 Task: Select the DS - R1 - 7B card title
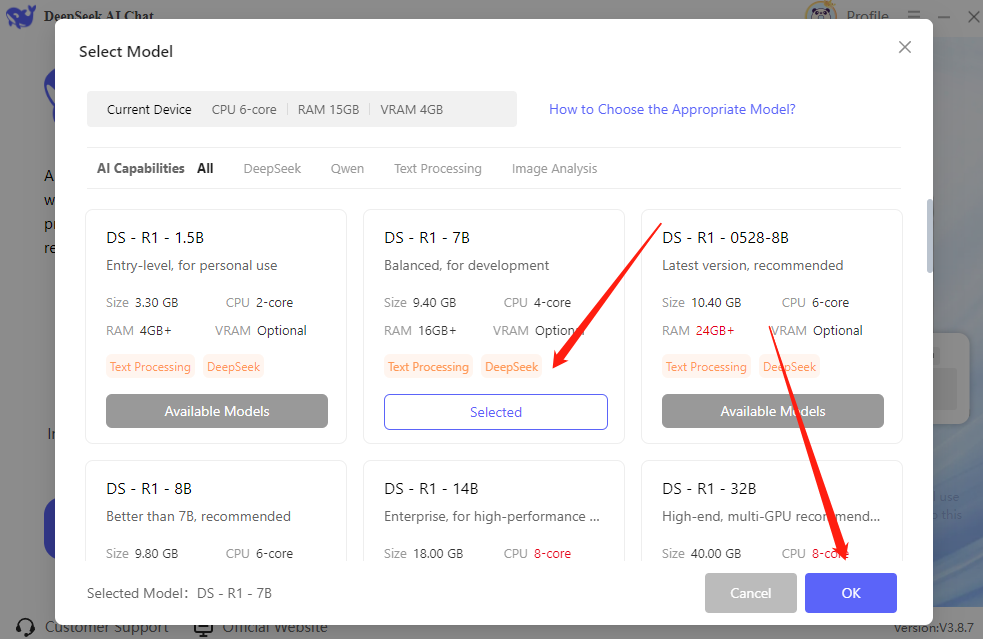(x=427, y=238)
